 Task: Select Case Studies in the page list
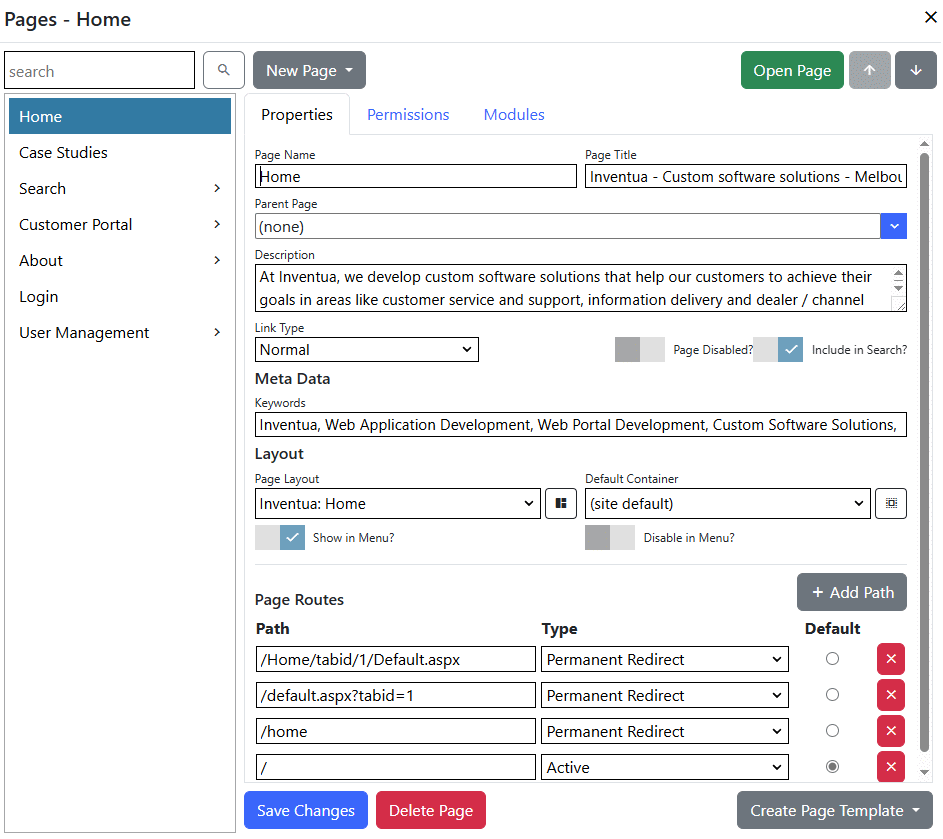pos(65,152)
